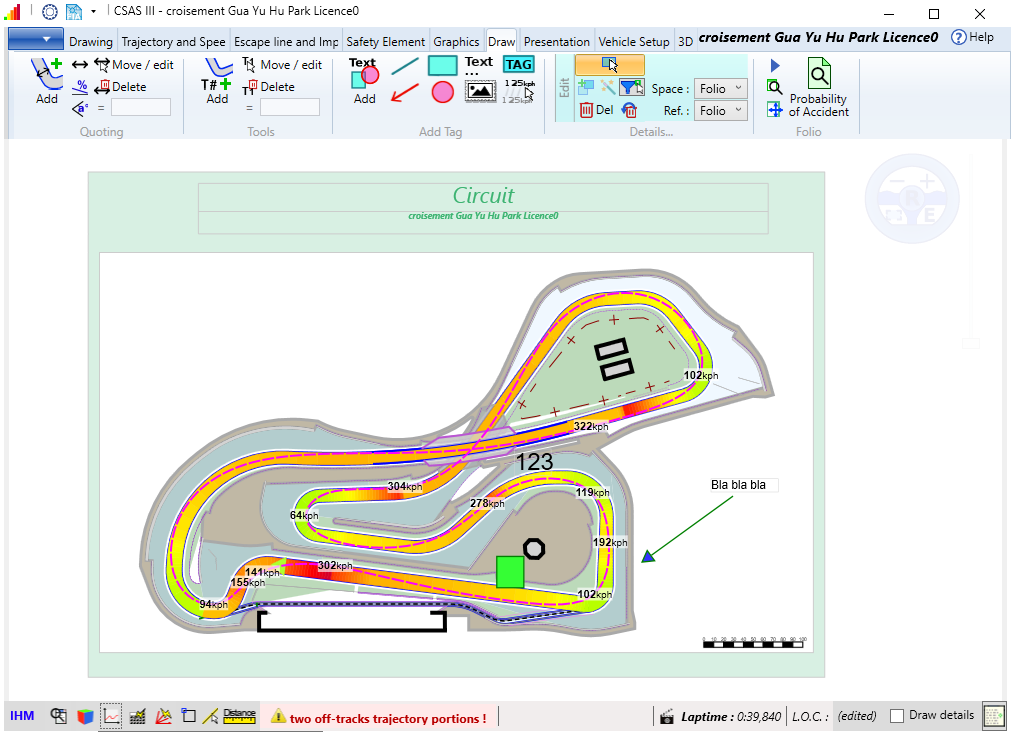The width and height of the screenshot is (1011, 732).
Task: Click the 3D color cube status icon
Action: pos(85,717)
